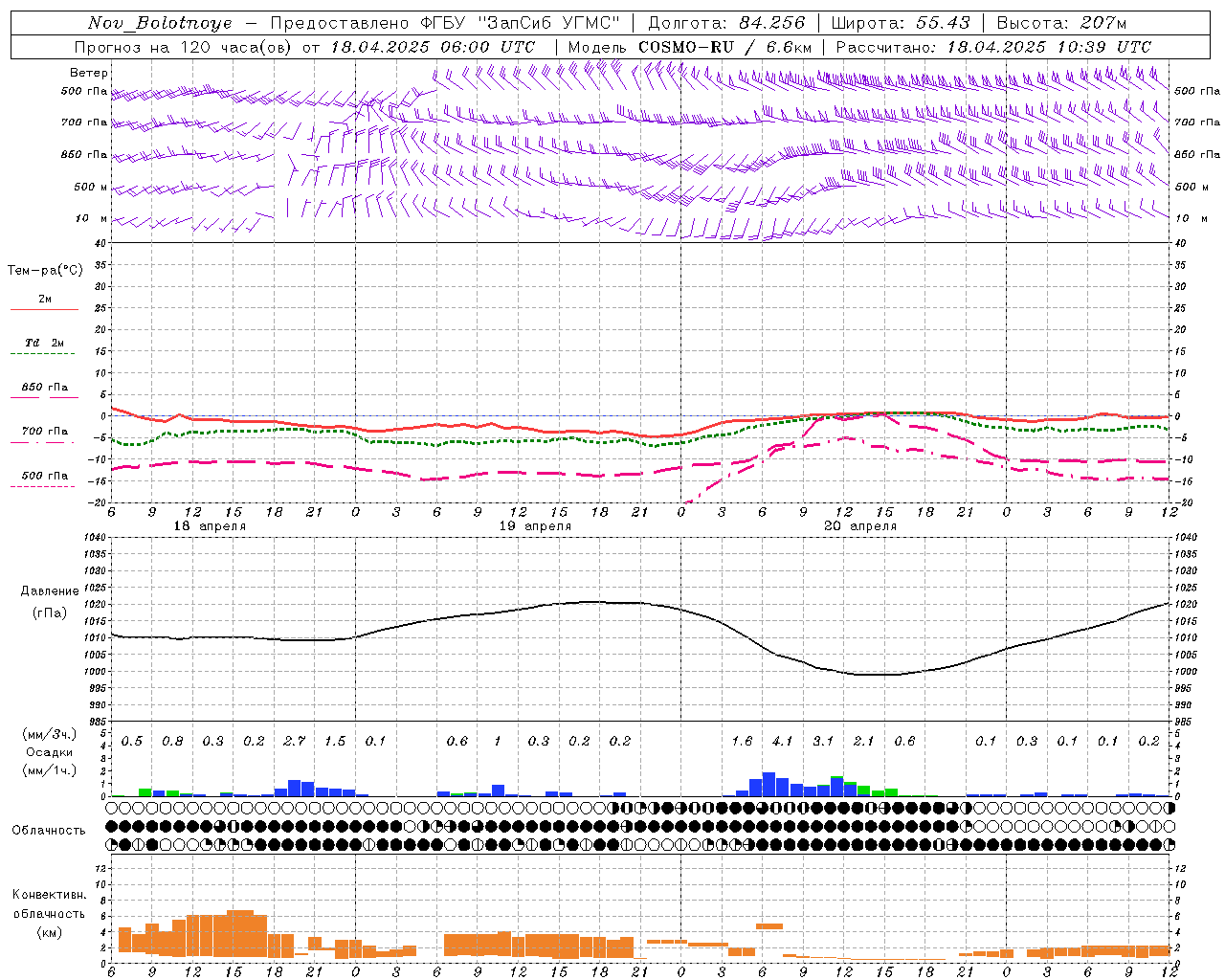Click the "(мм/1ч.)" unit label

pos(50,770)
